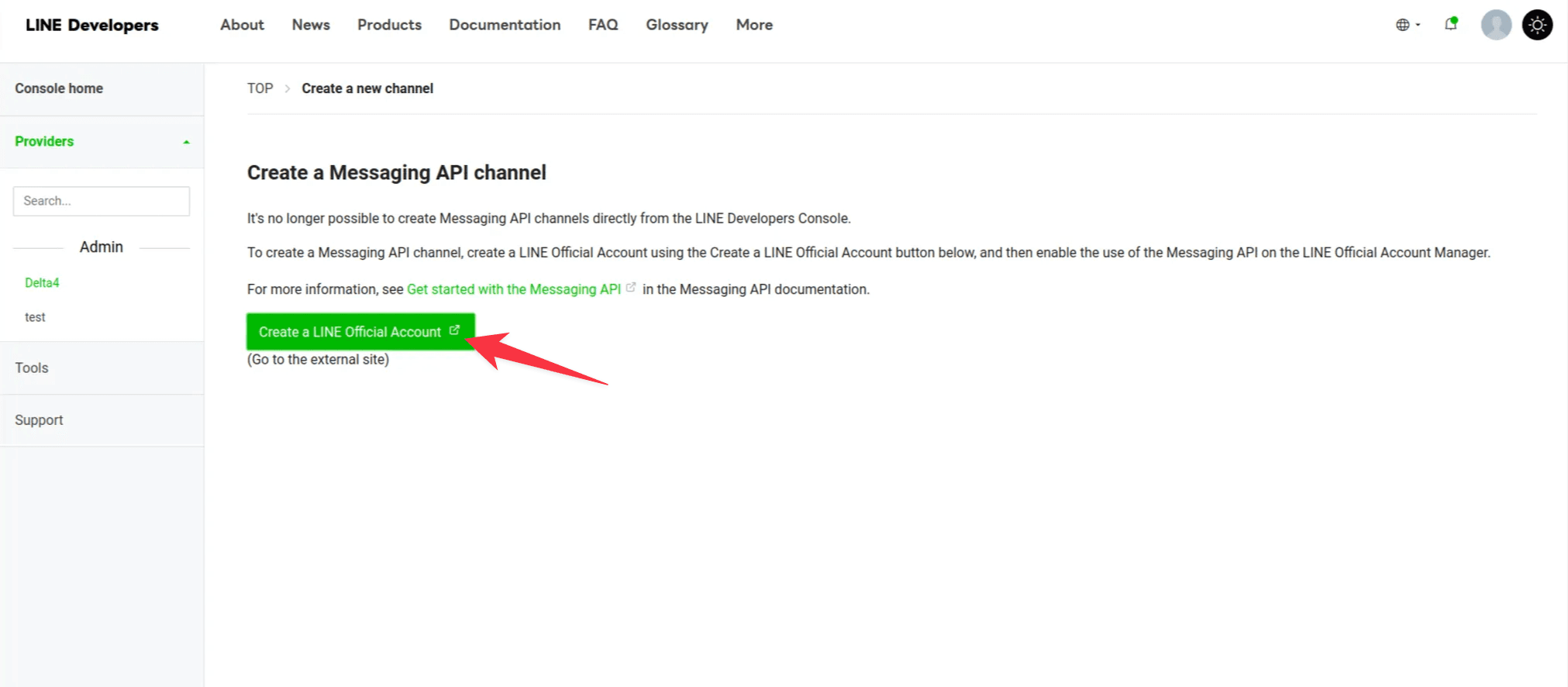Select the test provider
Viewport: 1568px width, 687px height.
coord(35,317)
